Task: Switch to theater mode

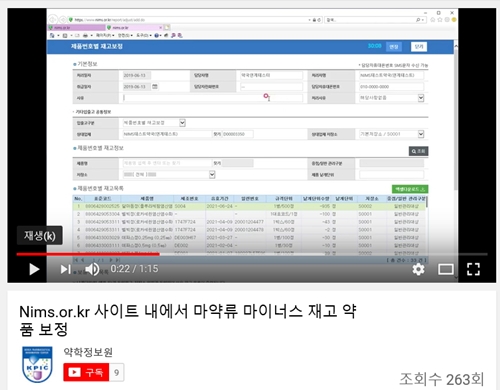Action: point(446,269)
